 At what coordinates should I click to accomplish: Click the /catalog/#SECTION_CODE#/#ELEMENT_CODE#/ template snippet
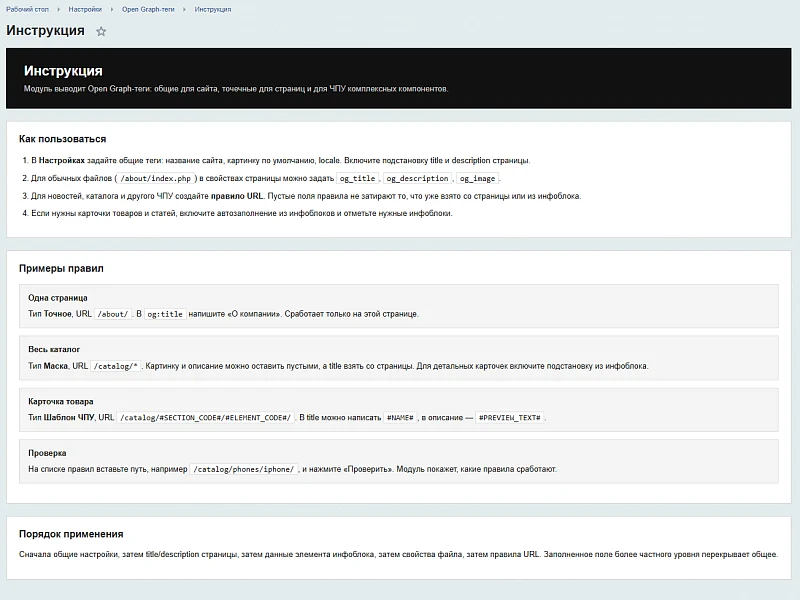click(x=206, y=417)
